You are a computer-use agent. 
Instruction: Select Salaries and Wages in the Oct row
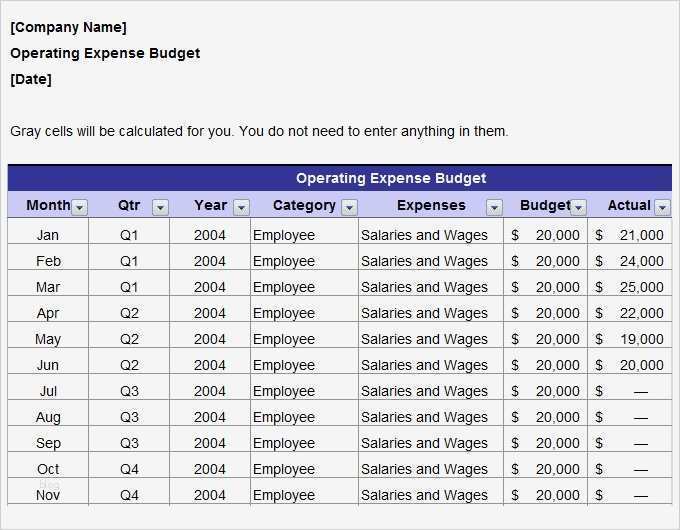(424, 469)
